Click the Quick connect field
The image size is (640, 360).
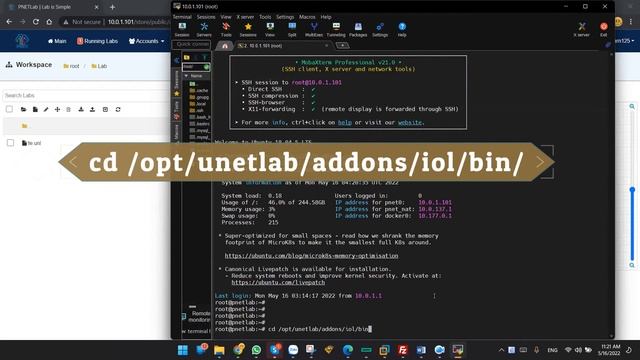click(191, 44)
